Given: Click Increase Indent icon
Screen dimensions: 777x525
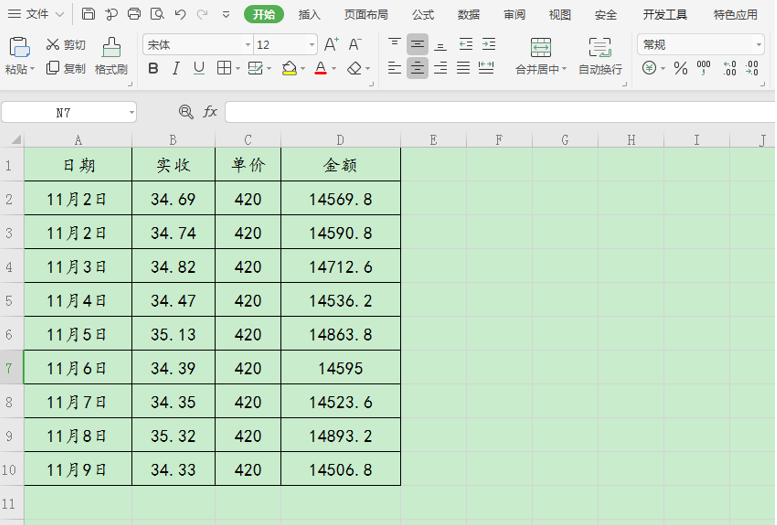Looking at the screenshot, I should [x=489, y=45].
